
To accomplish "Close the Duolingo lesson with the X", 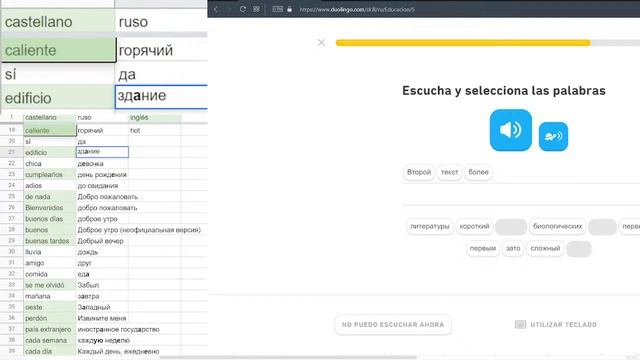I will click(321, 42).
